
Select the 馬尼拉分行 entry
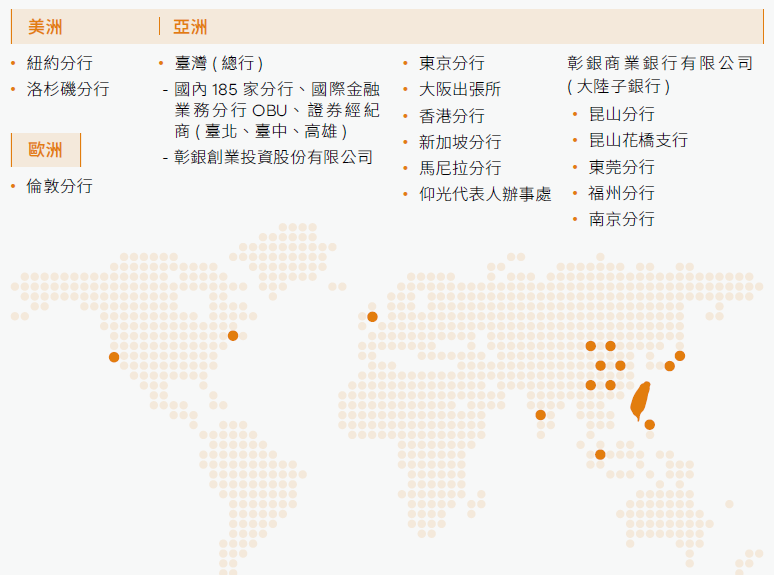pyautogui.click(x=460, y=168)
